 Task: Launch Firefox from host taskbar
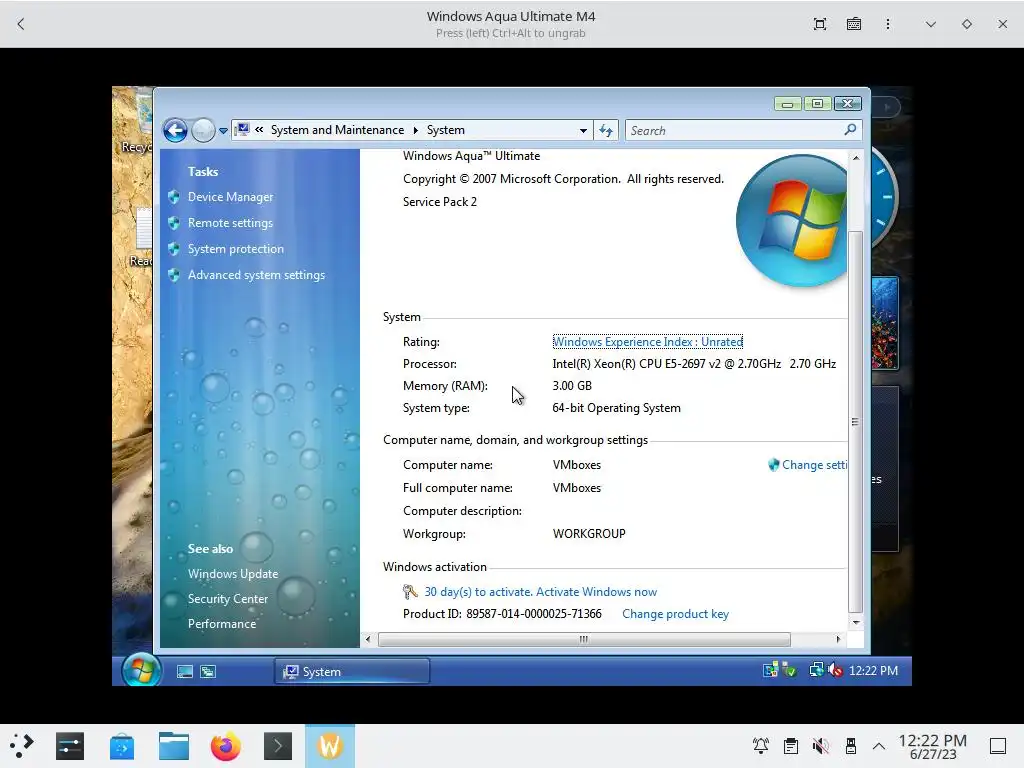point(226,746)
